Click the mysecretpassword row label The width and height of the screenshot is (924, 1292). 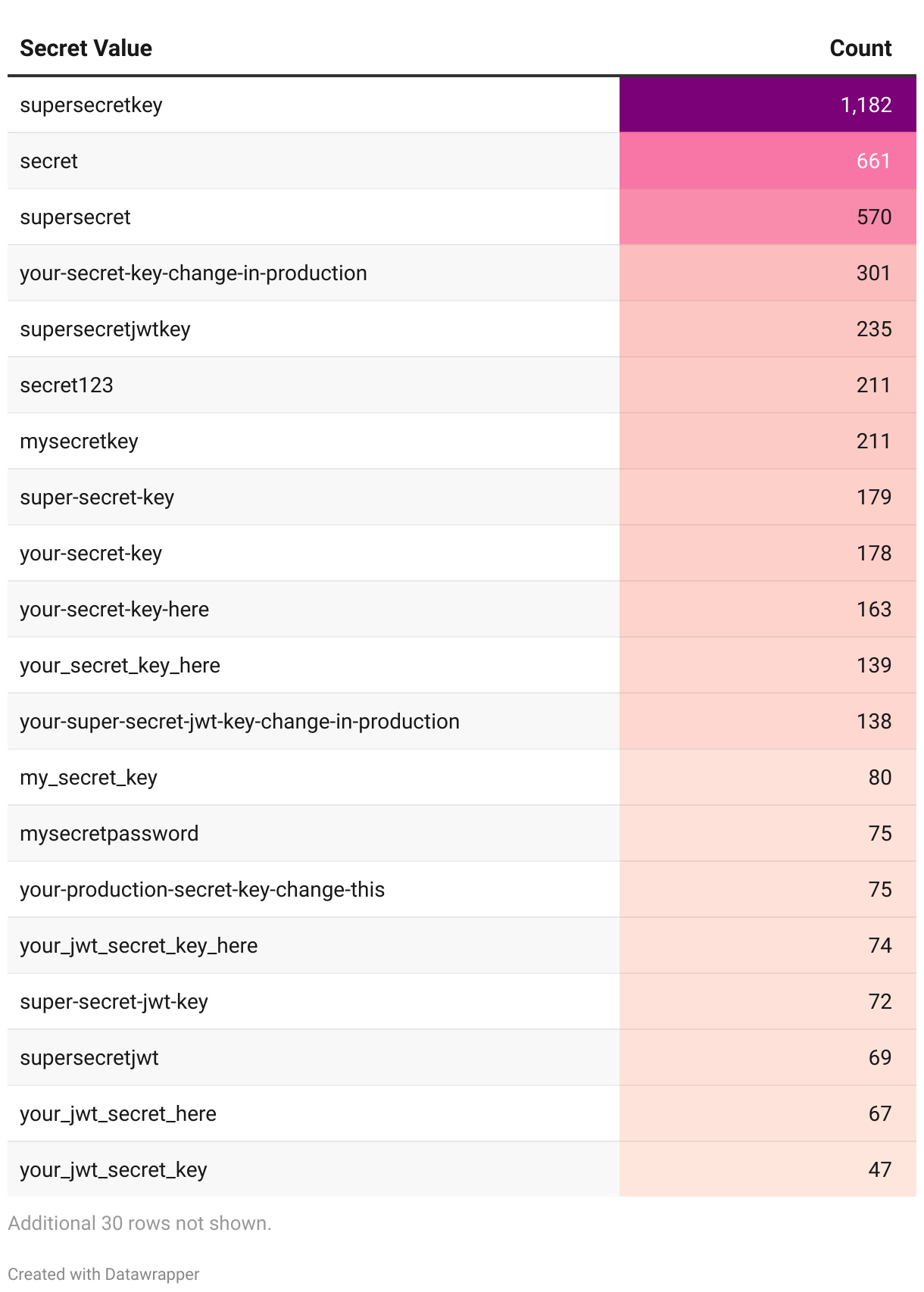109,834
